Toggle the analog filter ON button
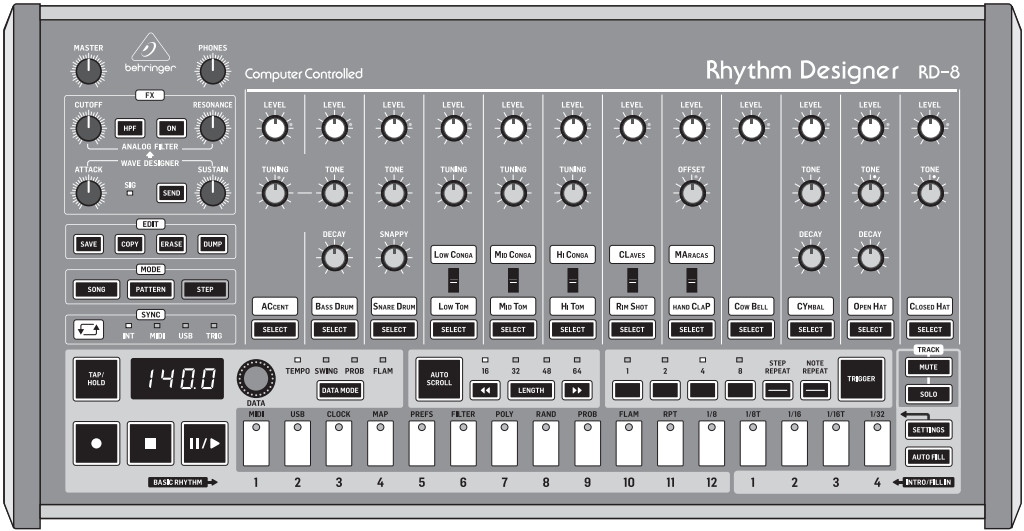Image resolution: width=1024 pixels, height=531 pixels. pos(171,129)
